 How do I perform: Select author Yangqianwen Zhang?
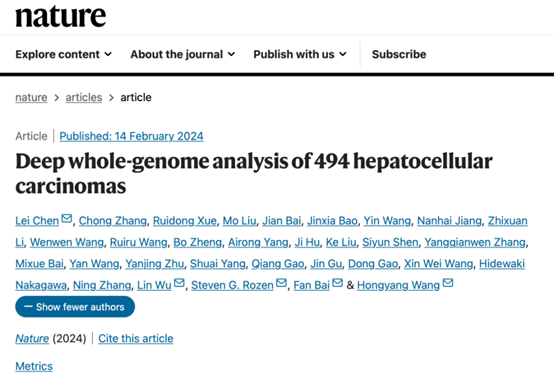pos(475,242)
